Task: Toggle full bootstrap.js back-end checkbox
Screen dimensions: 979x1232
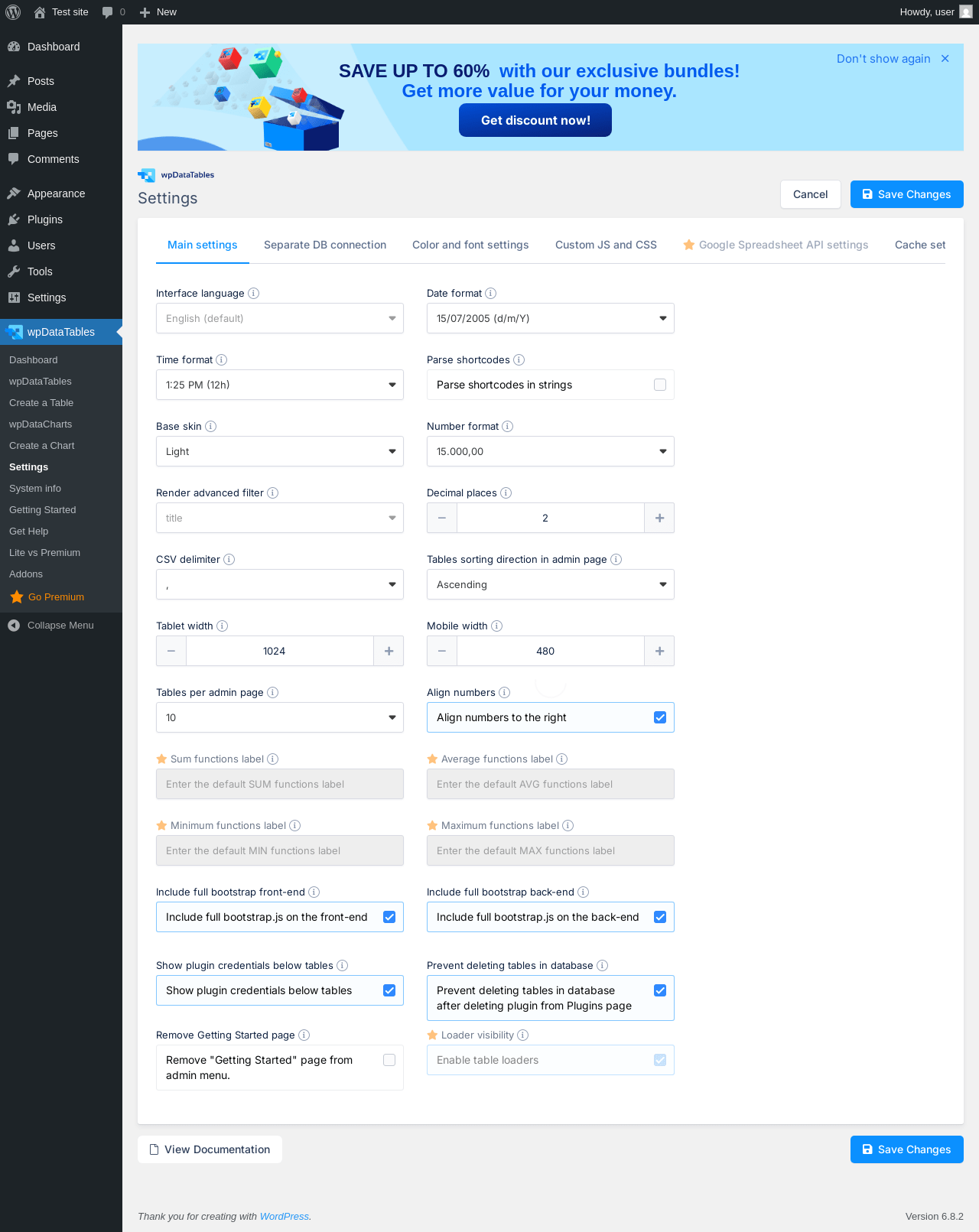Action: 660,917
